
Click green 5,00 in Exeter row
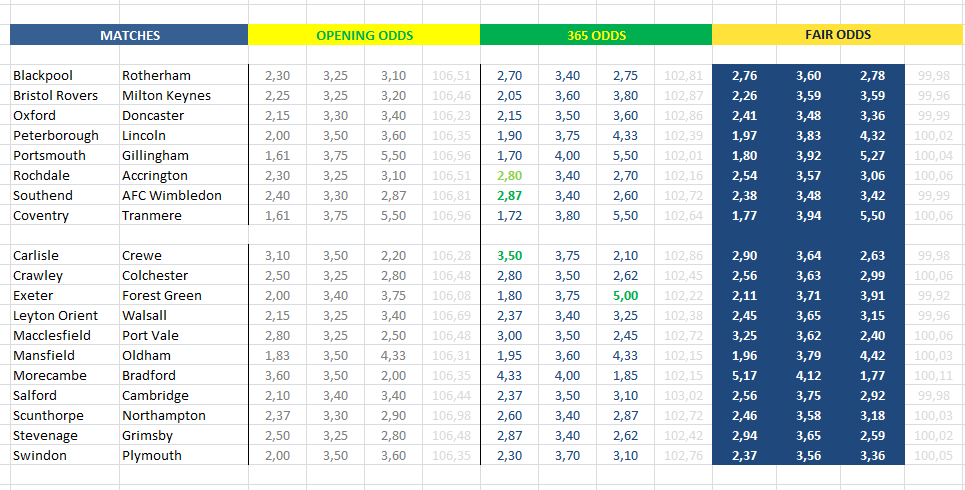point(625,295)
